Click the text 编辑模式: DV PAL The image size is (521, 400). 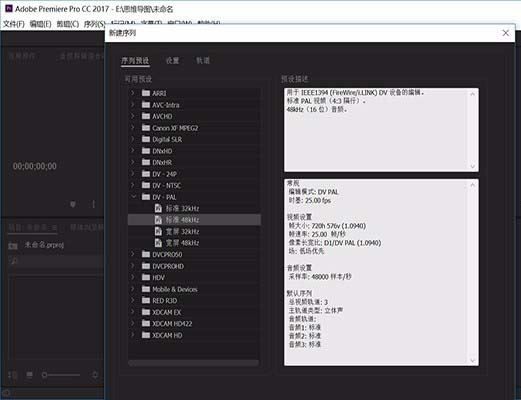click(x=313, y=192)
